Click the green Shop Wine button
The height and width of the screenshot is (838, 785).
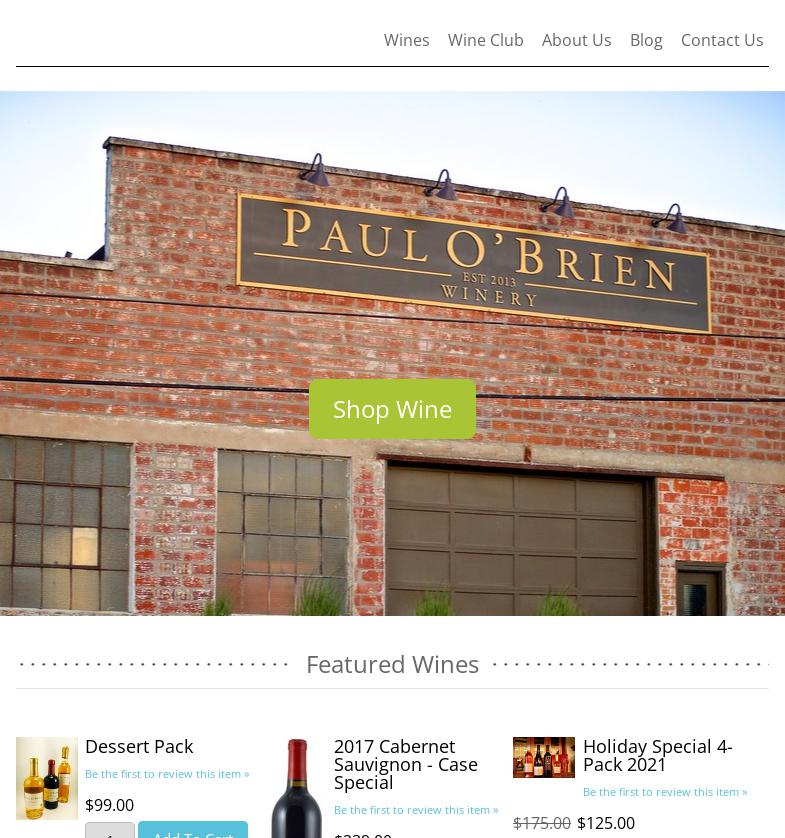(392, 409)
